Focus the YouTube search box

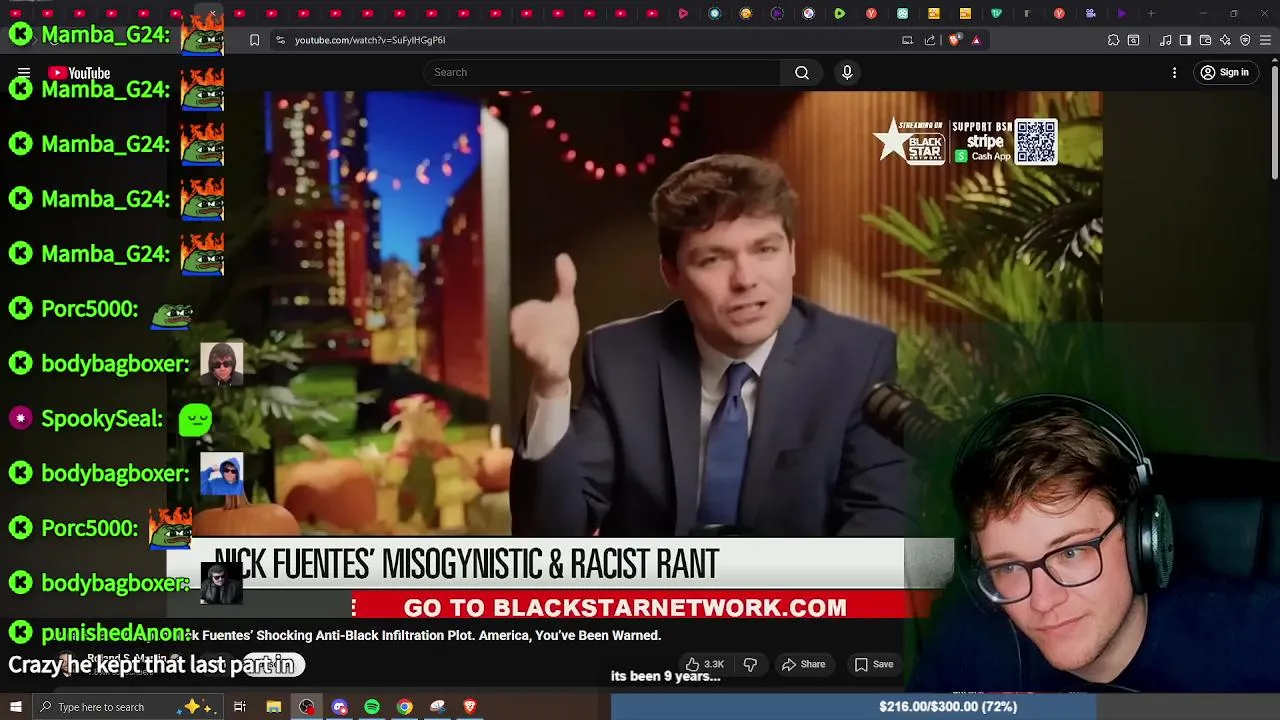click(602, 72)
